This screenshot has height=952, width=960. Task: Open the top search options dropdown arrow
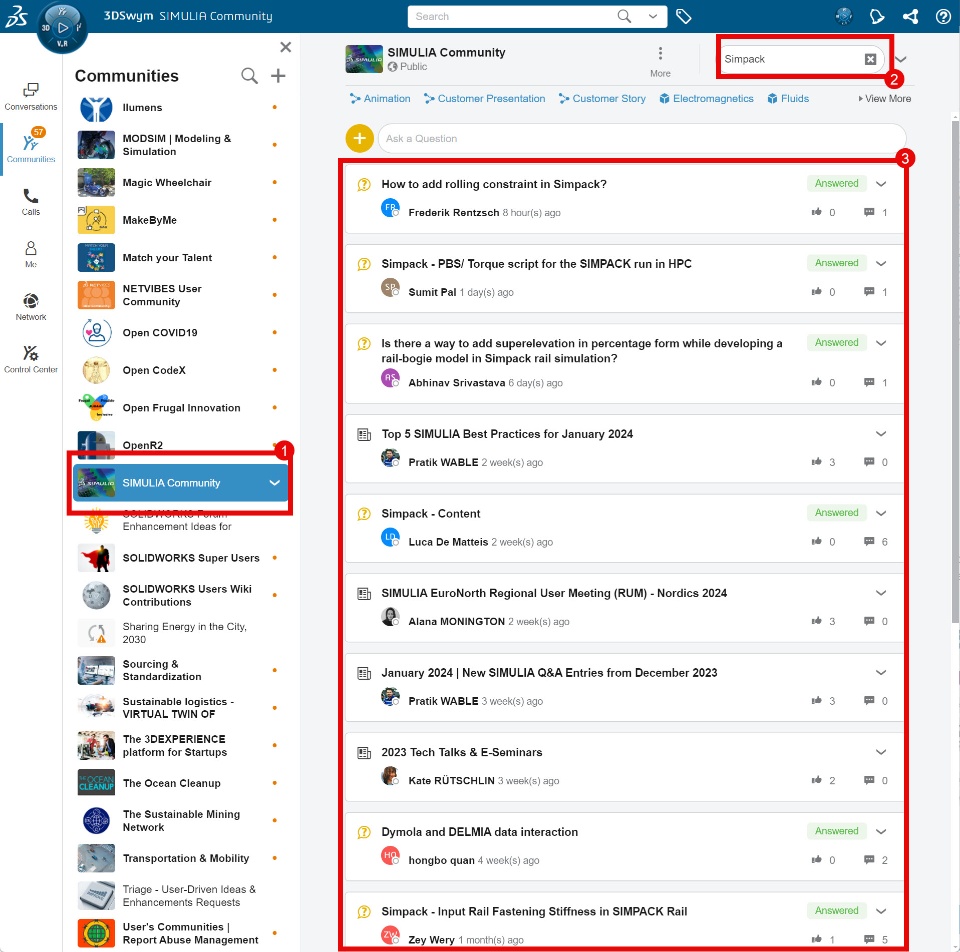click(653, 17)
